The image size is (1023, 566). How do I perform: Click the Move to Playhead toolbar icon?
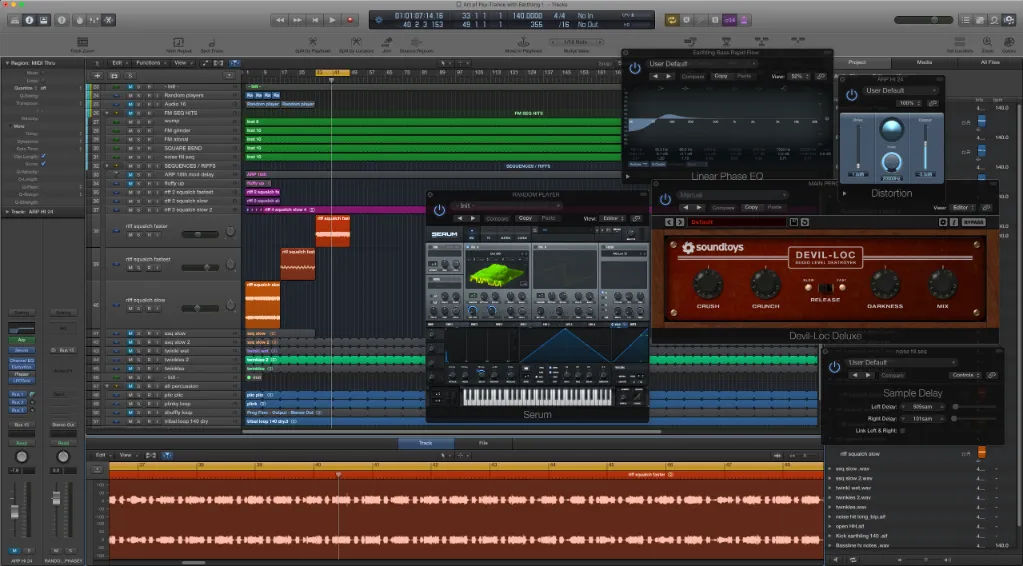coord(523,44)
